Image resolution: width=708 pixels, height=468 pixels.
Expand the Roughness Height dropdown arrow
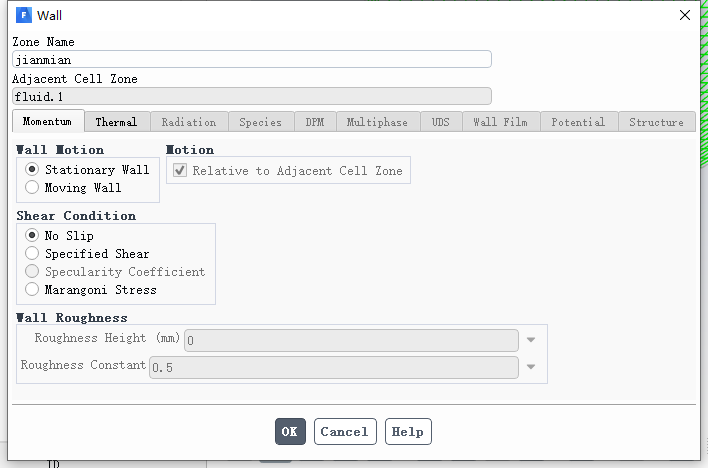click(531, 340)
